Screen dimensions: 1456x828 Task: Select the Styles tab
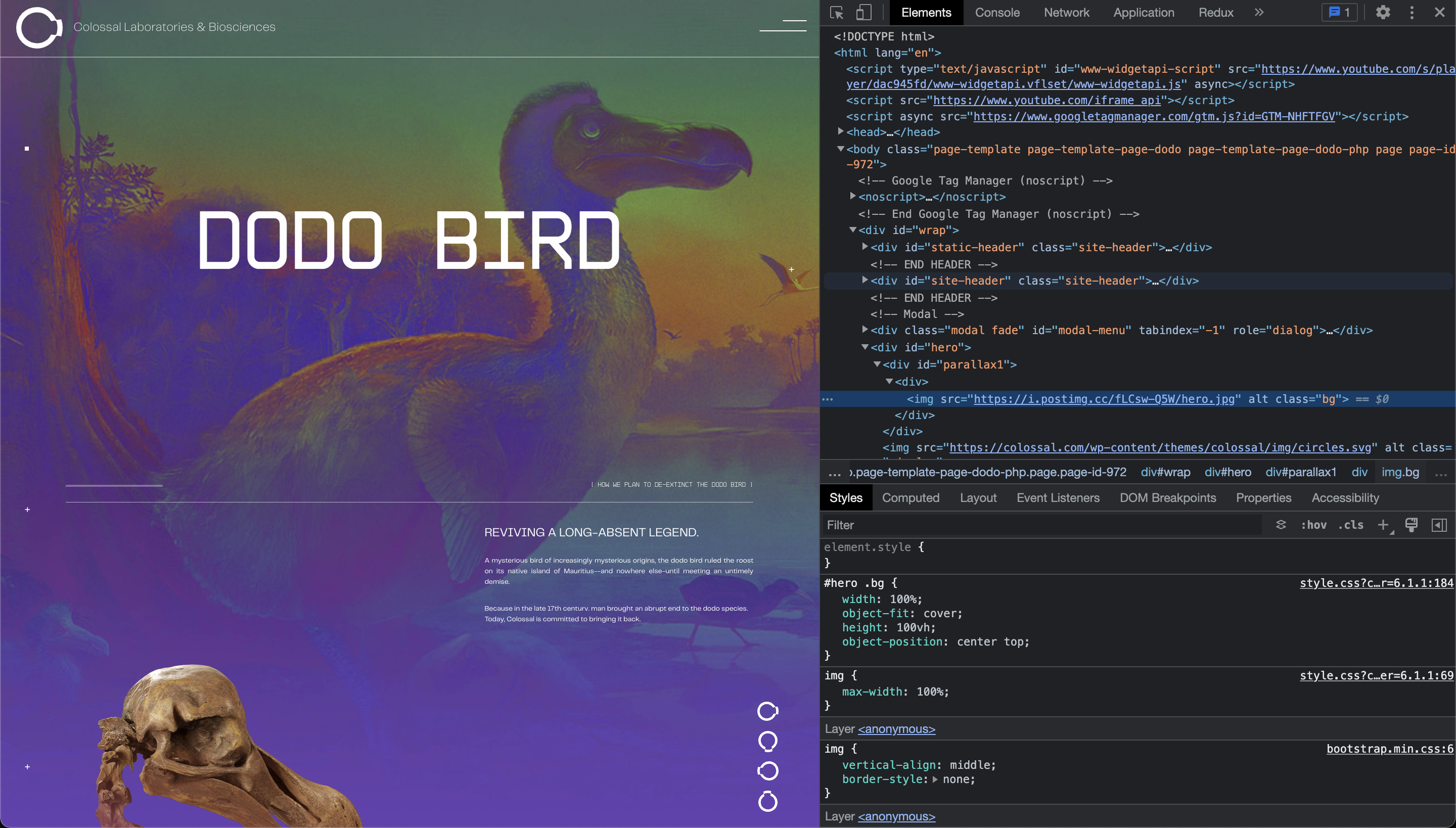(846, 497)
